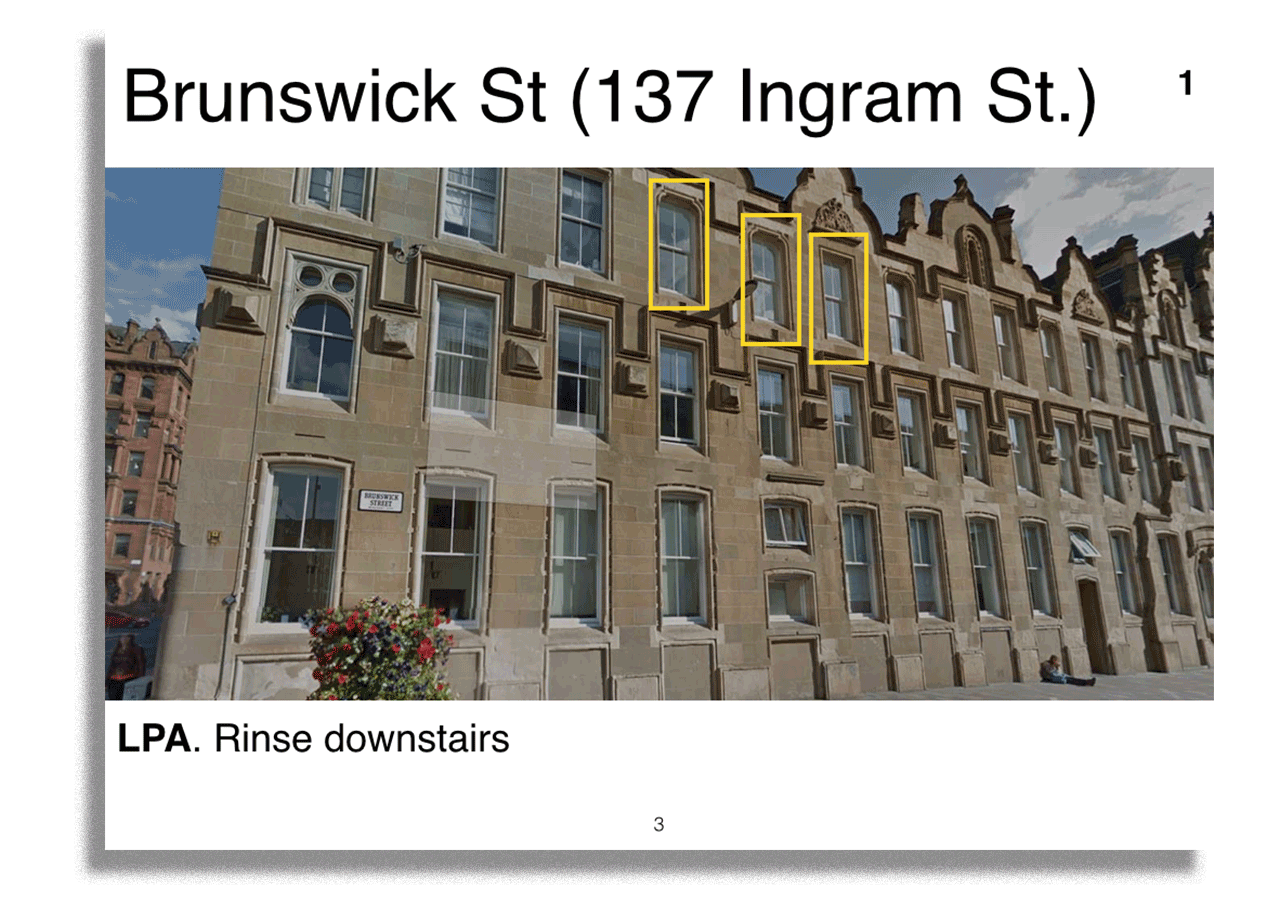Select the leftmost yellow highlight rectangle
The height and width of the screenshot is (907, 1276).
pos(679,244)
